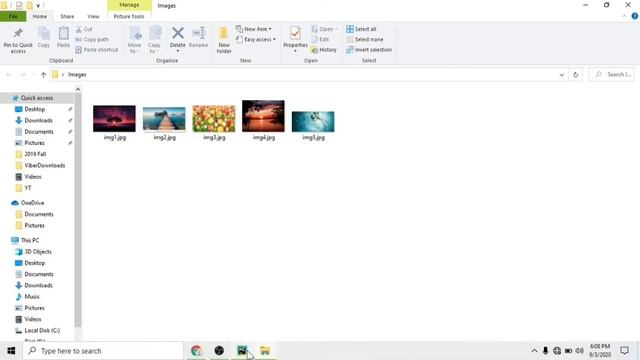Image resolution: width=640 pixels, height=360 pixels.
Task: Click the Back navigation arrow
Action: tap(9, 75)
